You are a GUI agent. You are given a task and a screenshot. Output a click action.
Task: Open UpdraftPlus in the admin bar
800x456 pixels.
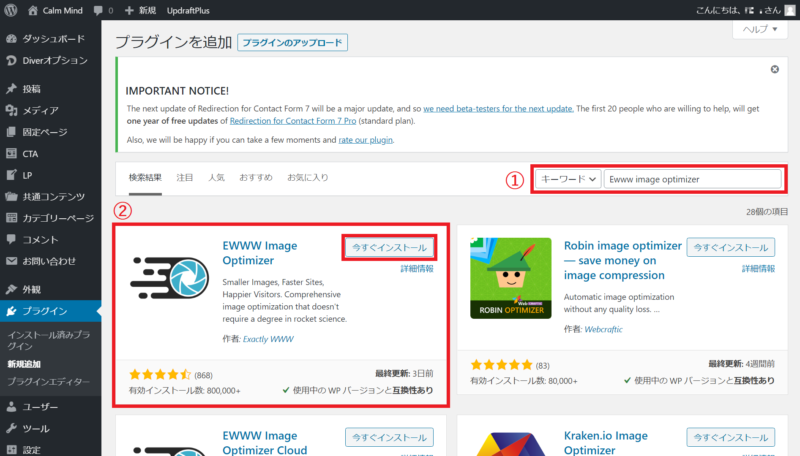coord(188,10)
